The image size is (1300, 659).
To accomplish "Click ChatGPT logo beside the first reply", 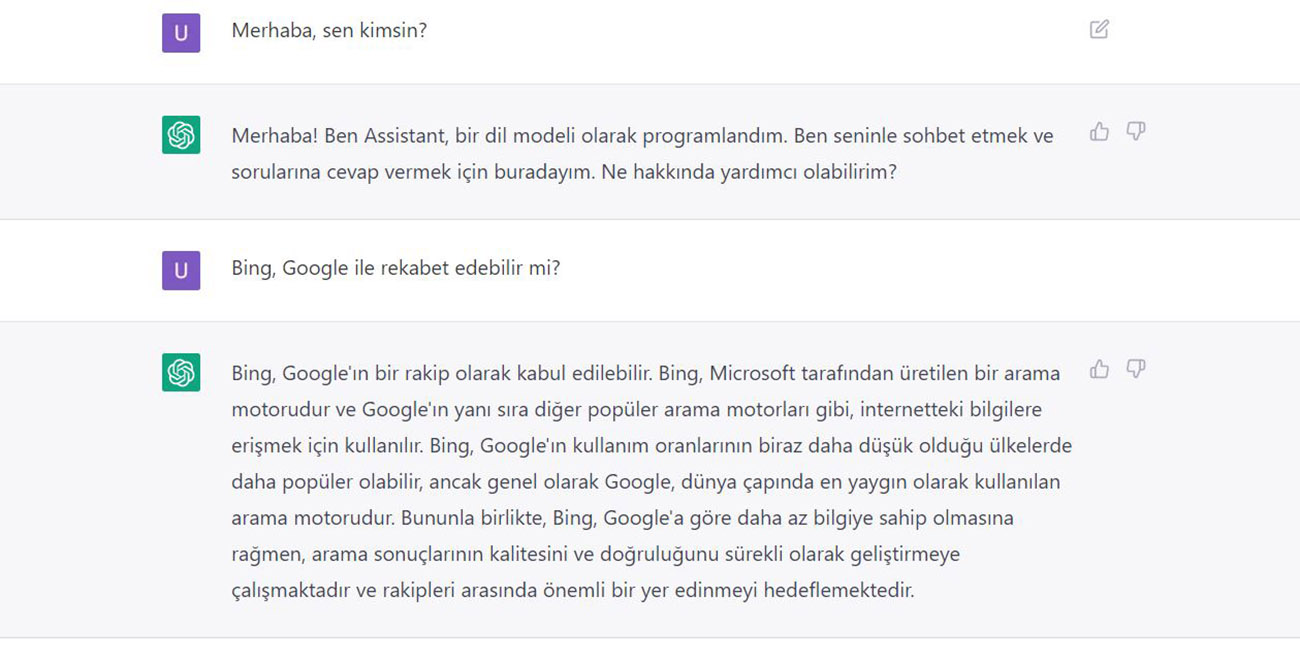I will click(x=181, y=135).
